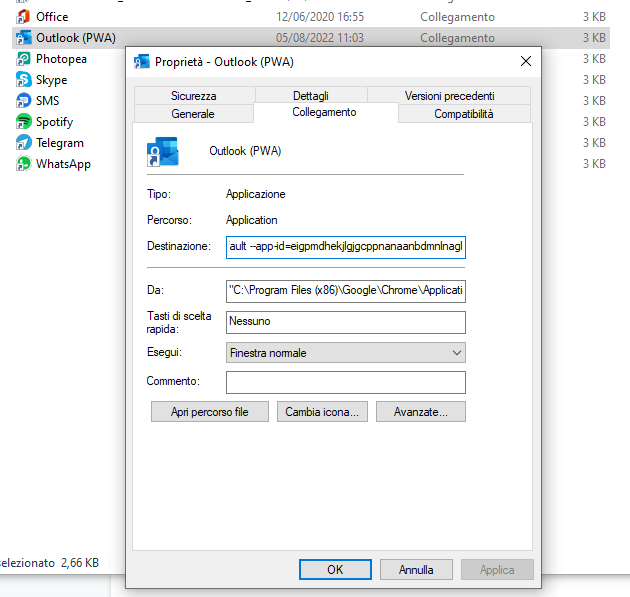
Task: Select the SMS file name in list
Action: pyautogui.click(x=47, y=100)
